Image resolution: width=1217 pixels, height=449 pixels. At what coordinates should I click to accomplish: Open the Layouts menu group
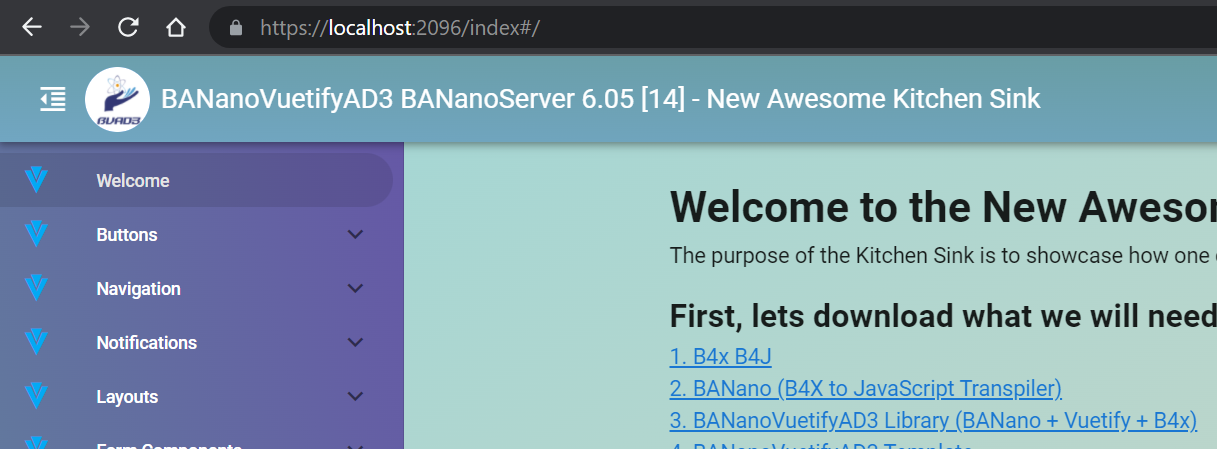click(196, 397)
